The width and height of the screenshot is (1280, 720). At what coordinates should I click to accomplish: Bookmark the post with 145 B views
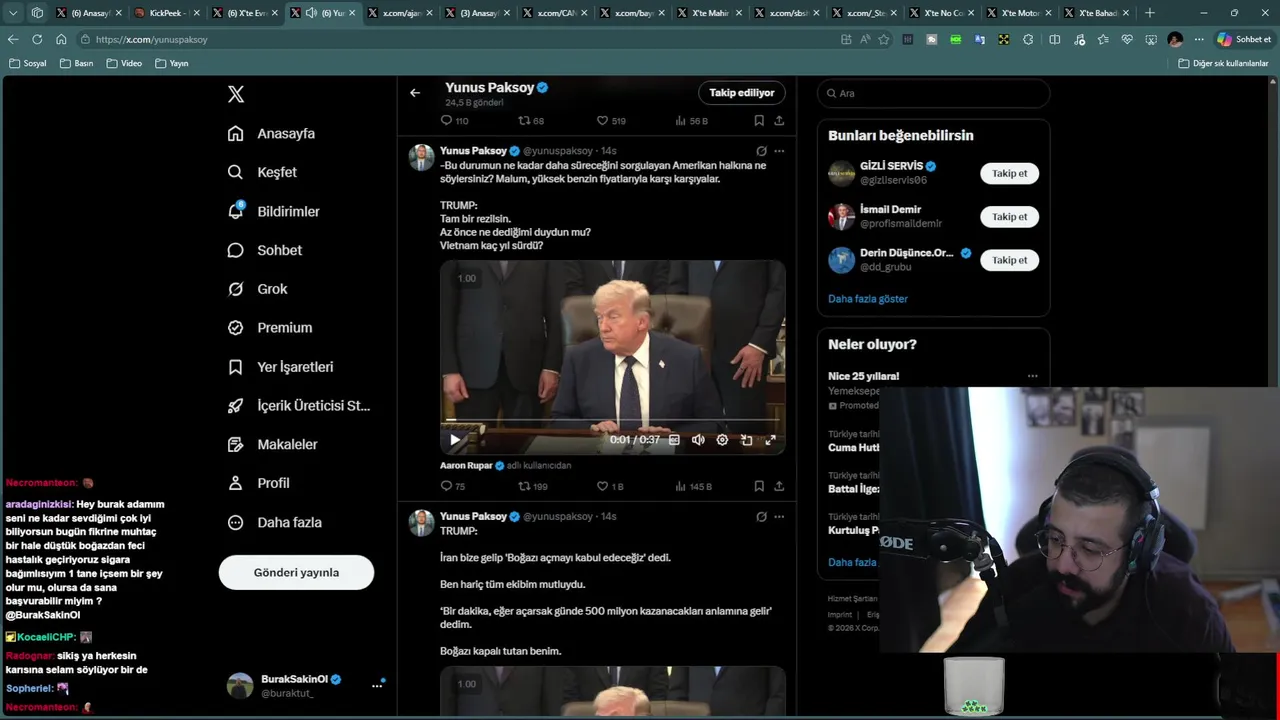point(759,486)
